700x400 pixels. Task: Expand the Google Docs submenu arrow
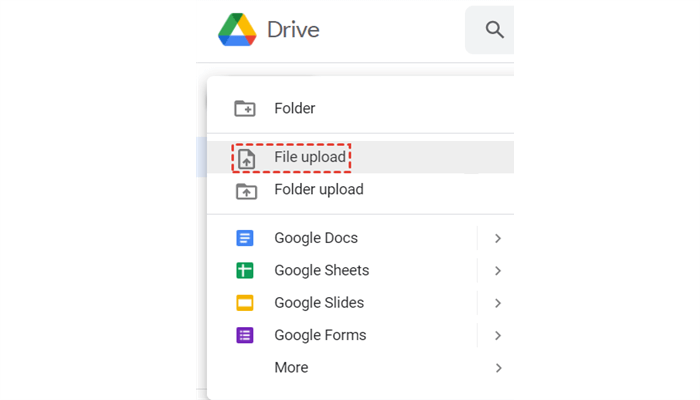(497, 238)
